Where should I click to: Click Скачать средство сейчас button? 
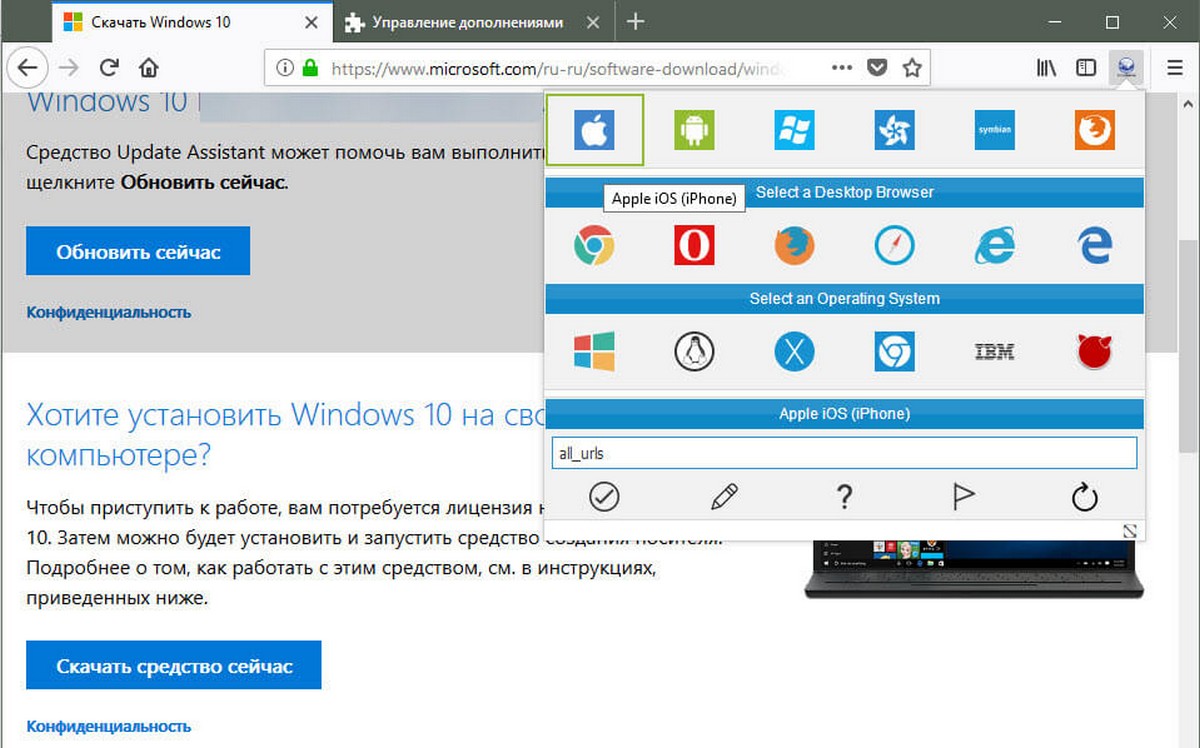pyautogui.click(x=174, y=665)
